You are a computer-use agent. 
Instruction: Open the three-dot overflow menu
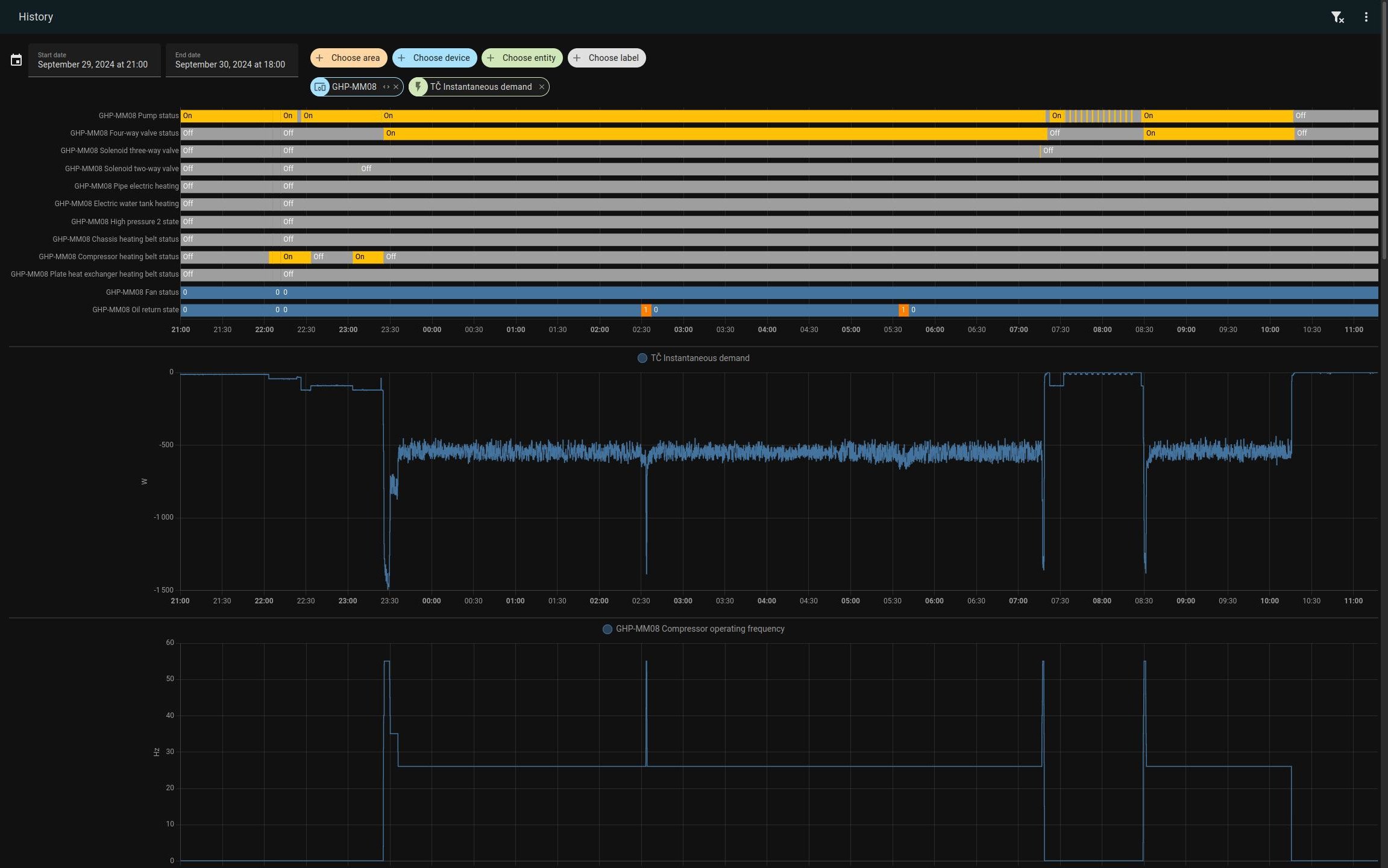point(1366,17)
